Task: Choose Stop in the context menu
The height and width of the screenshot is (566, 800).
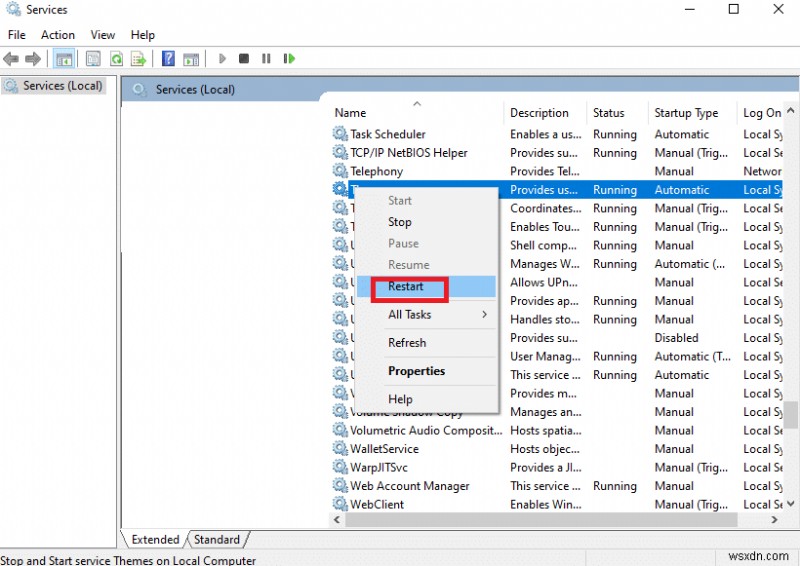Action: (400, 222)
